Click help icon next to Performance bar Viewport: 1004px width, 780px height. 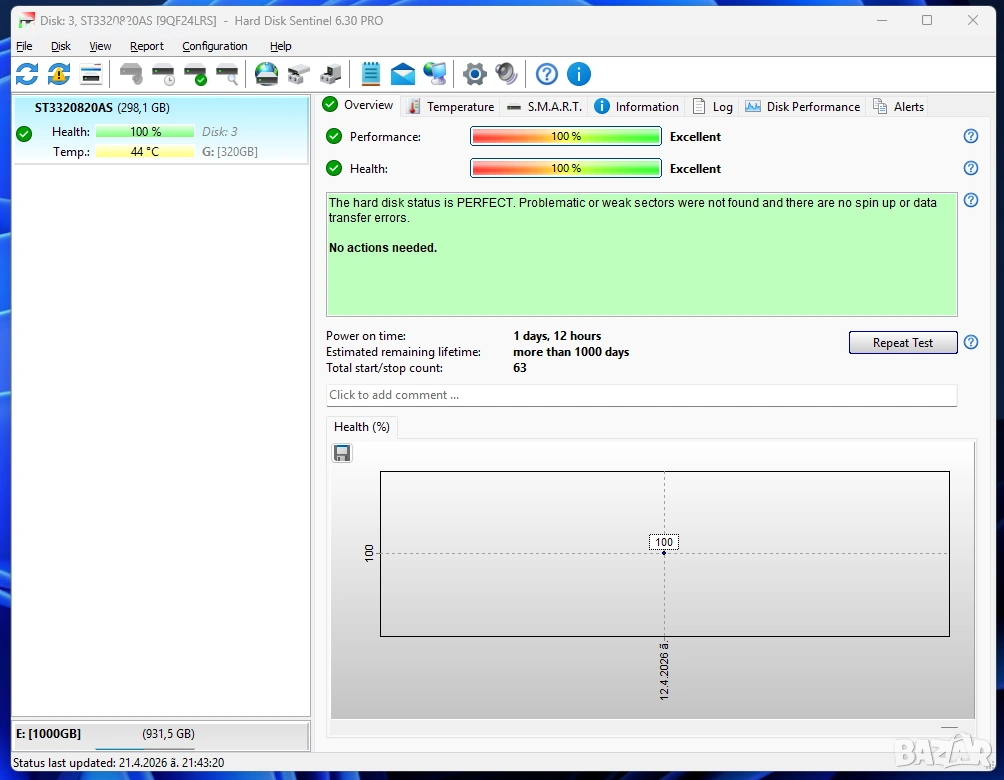click(970, 137)
